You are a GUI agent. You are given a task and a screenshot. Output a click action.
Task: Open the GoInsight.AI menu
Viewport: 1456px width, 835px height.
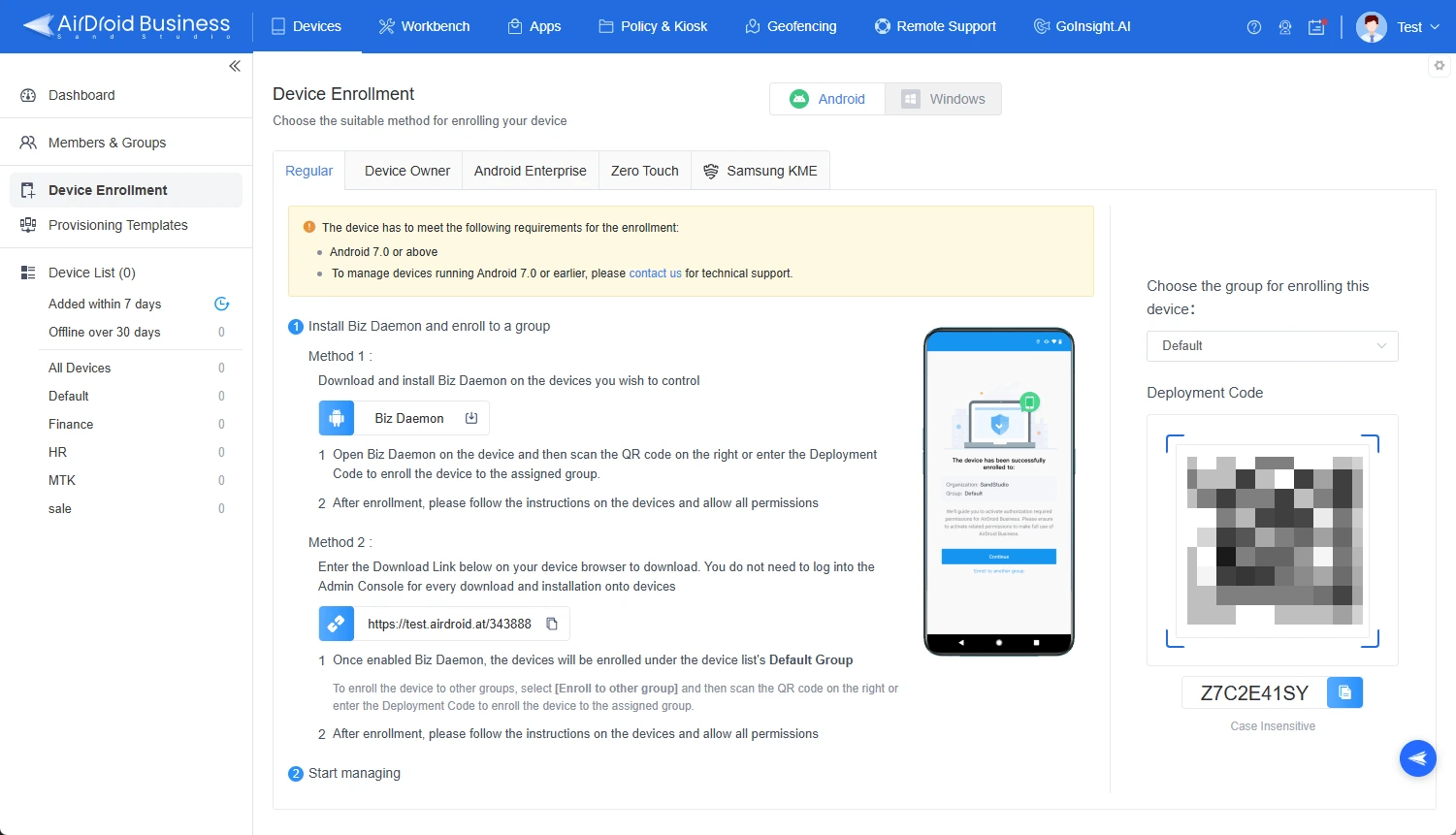pos(1083,26)
